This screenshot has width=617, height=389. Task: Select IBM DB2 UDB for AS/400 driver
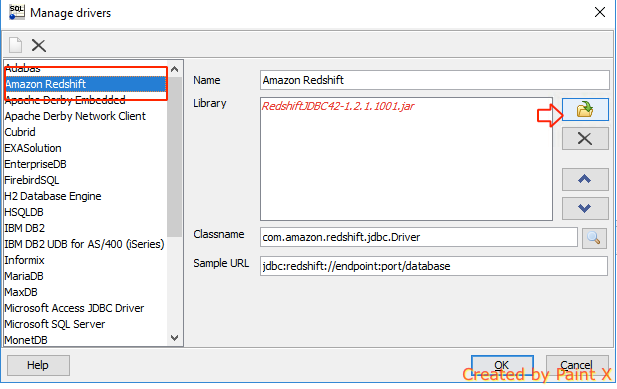[x=85, y=244]
